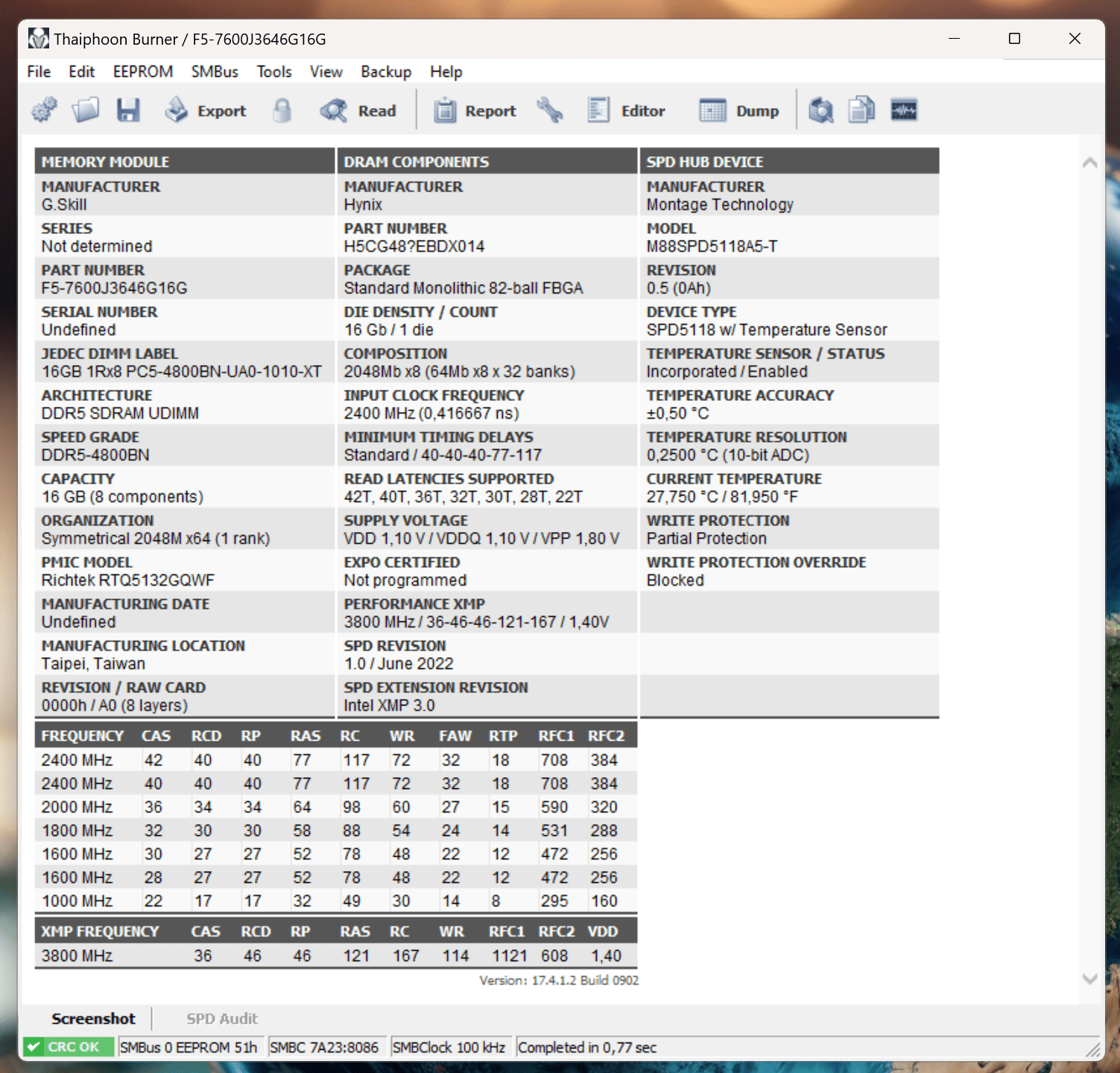Image resolution: width=1120 pixels, height=1073 pixels.
Task: Click the magnifier search device icon
Action: click(820, 110)
